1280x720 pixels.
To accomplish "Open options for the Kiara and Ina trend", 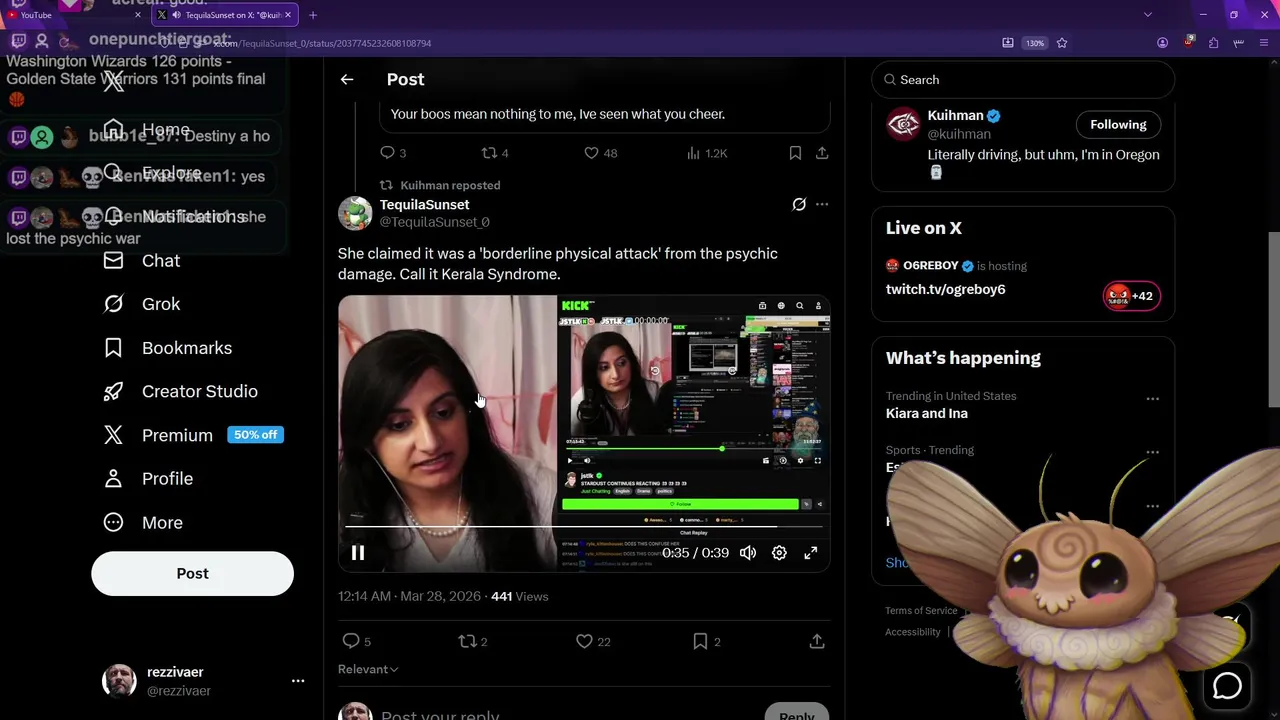I will 1152,399.
